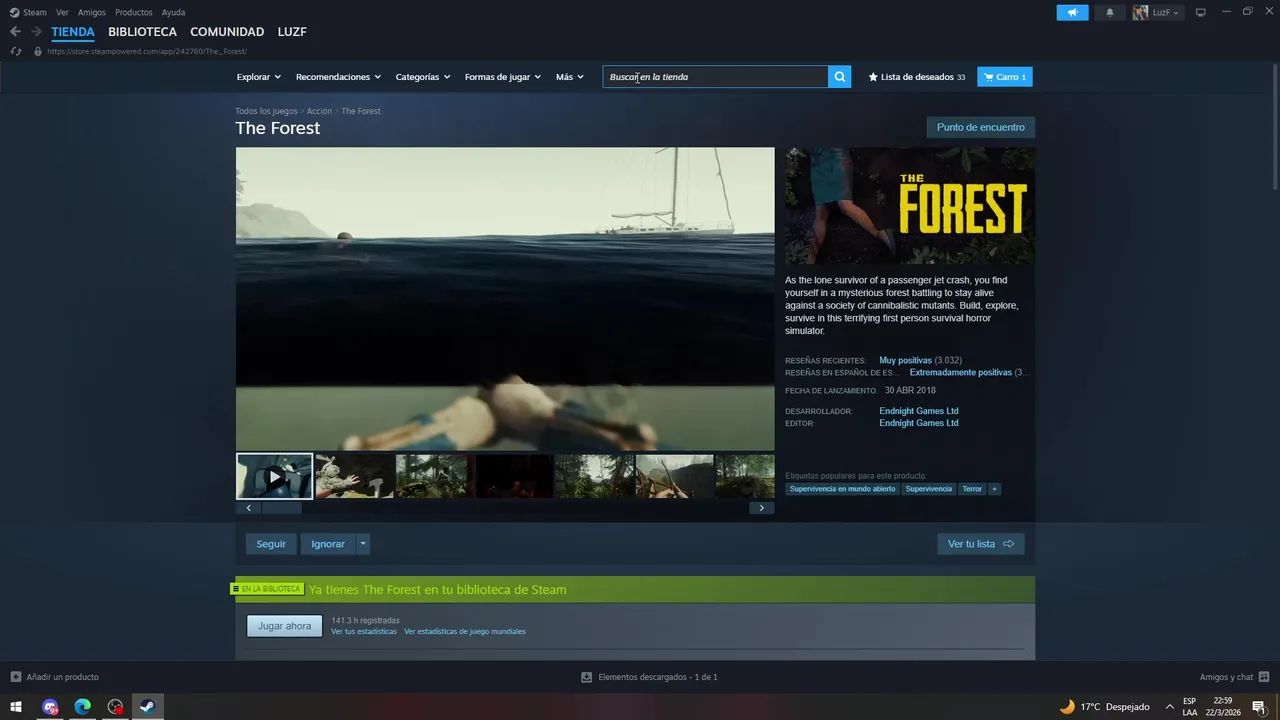Expand the Recomendaciones dropdown

coord(338,77)
